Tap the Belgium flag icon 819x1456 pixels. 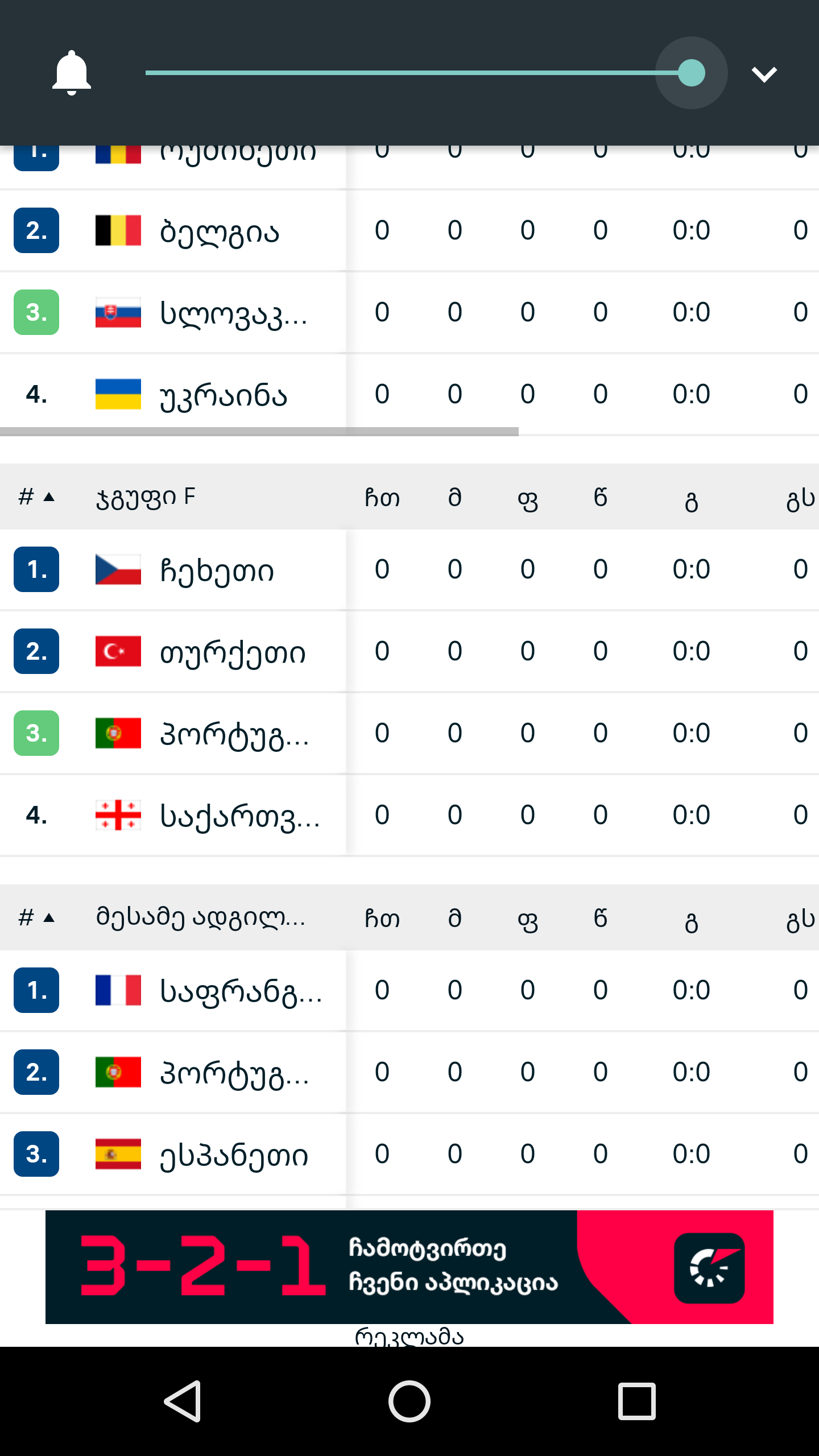118,230
